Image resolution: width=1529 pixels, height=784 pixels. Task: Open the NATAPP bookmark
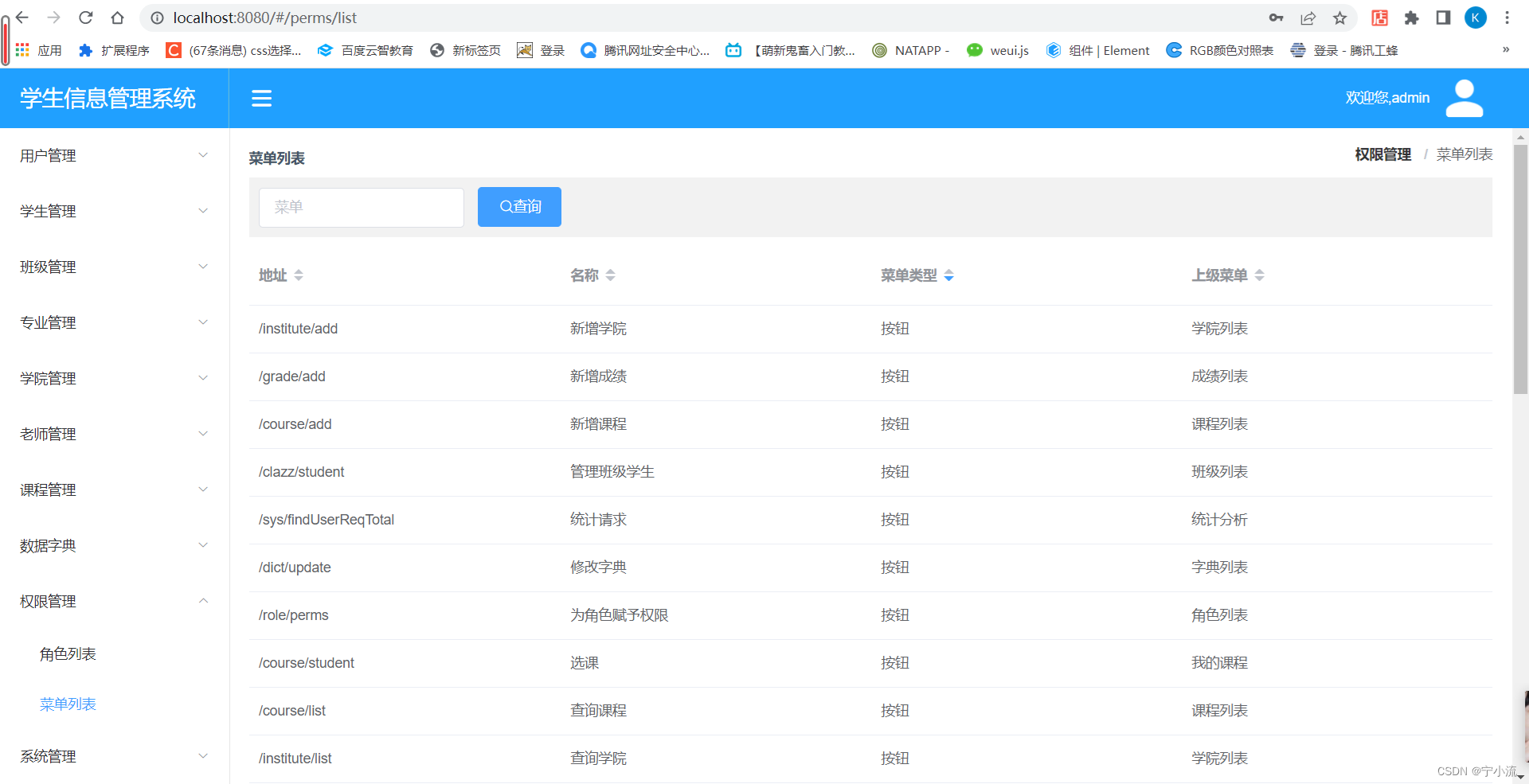point(911,50)
